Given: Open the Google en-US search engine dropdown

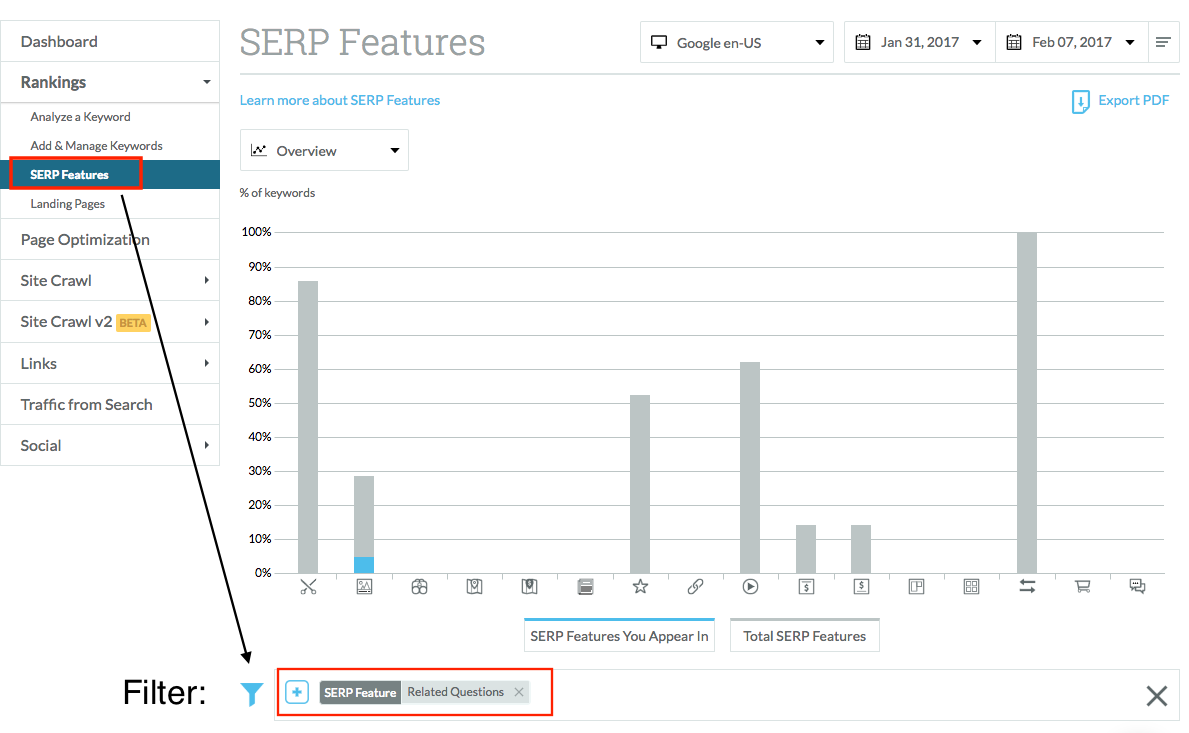Looking at the screenshot, I should 737,43.
